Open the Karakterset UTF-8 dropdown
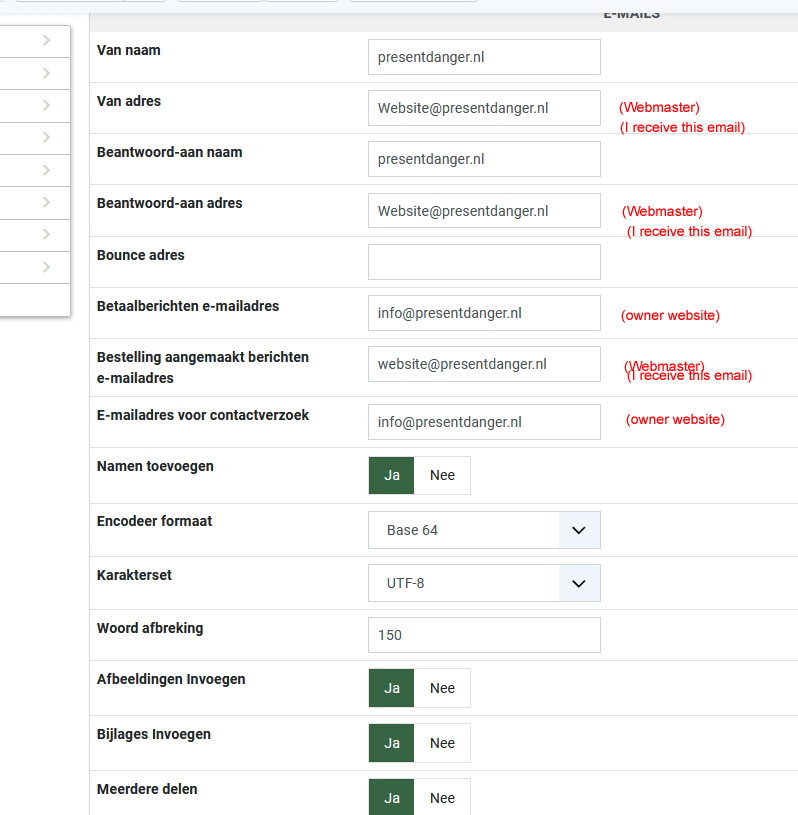Screen dimensions: 798x815 [484, 582]
